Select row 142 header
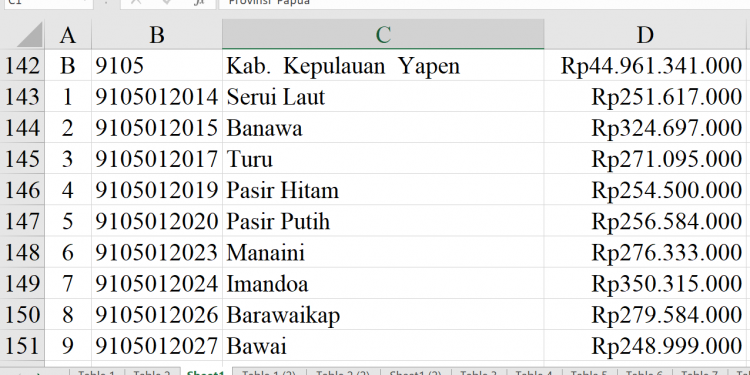 (x=22, y=65)
